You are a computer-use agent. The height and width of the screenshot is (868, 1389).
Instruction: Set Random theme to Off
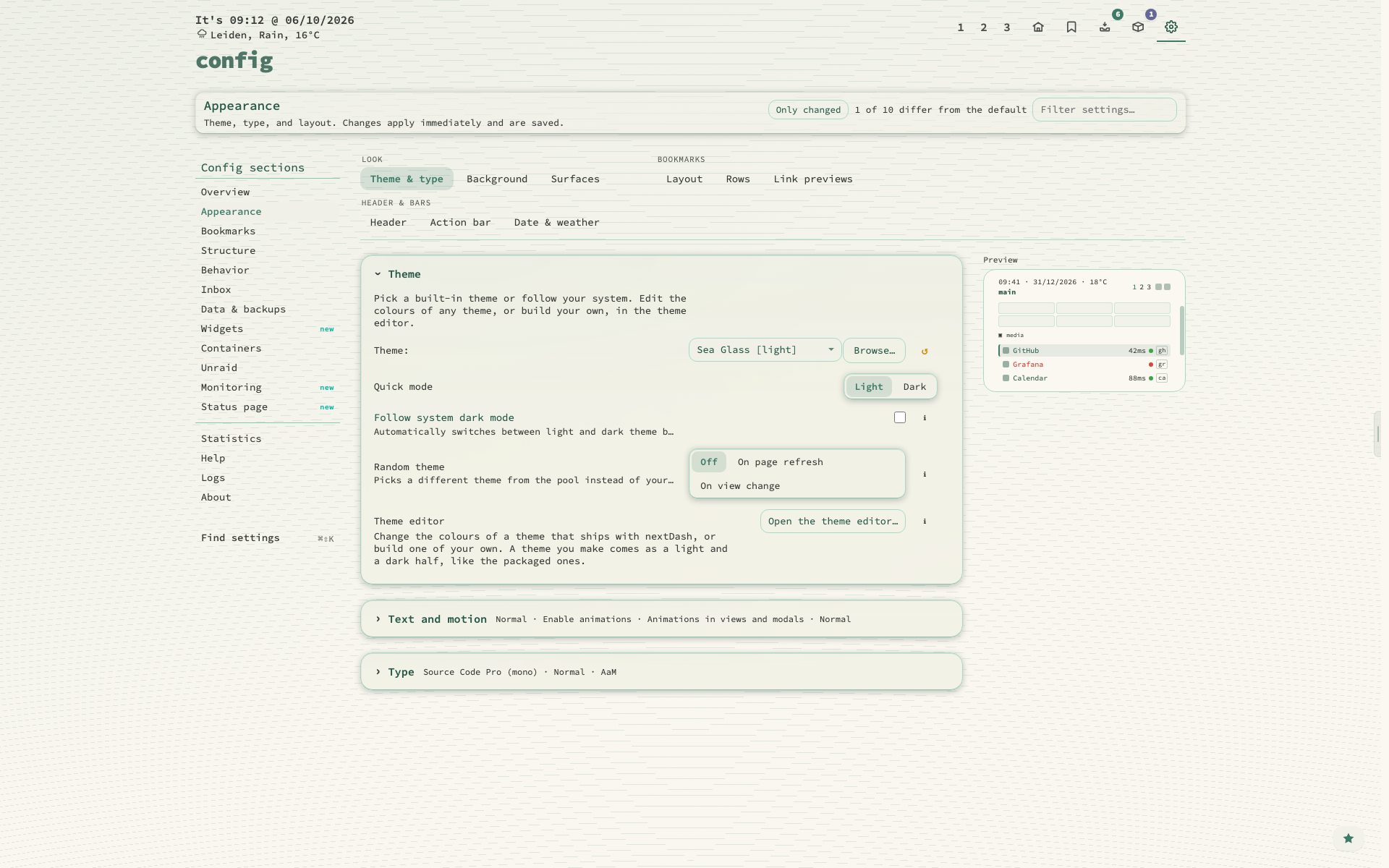(x=709, y=461)
